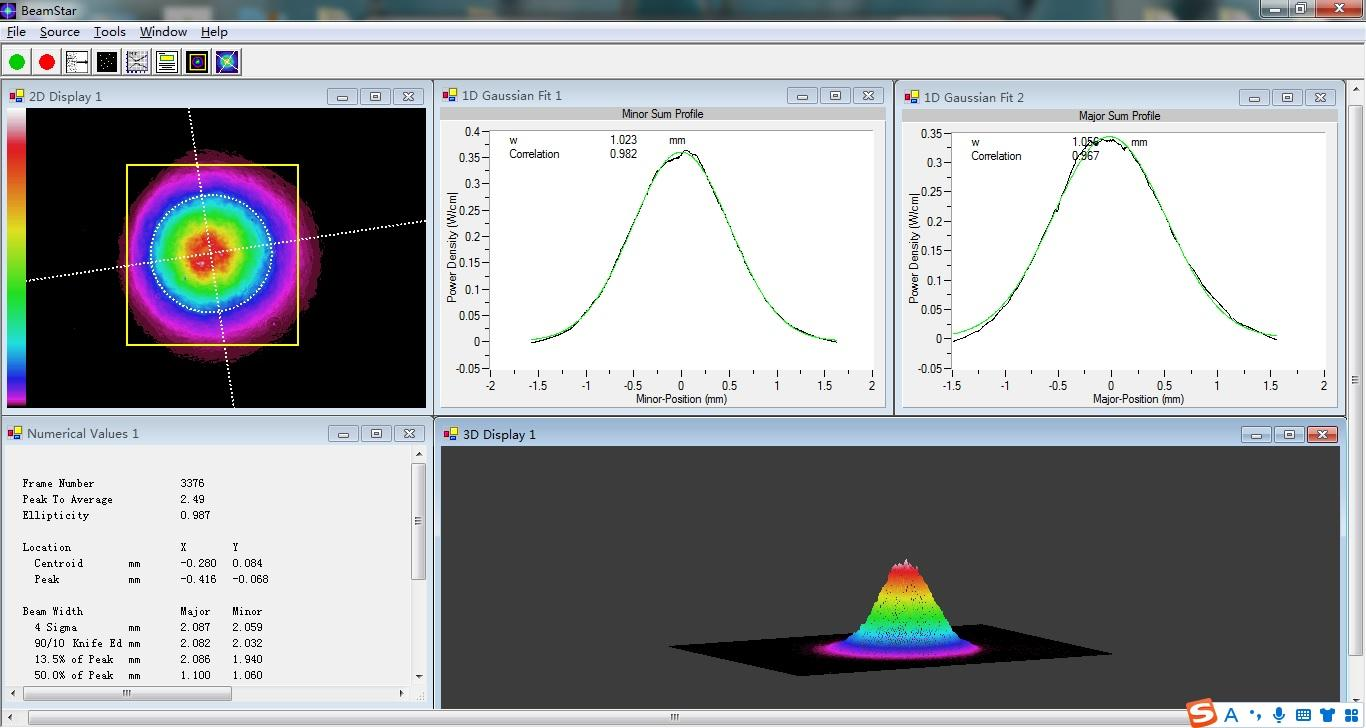This screenshot has height=728, width=1366.
Task: Click the 90/10 Knife Ed row label
Action: click(78, 643)
